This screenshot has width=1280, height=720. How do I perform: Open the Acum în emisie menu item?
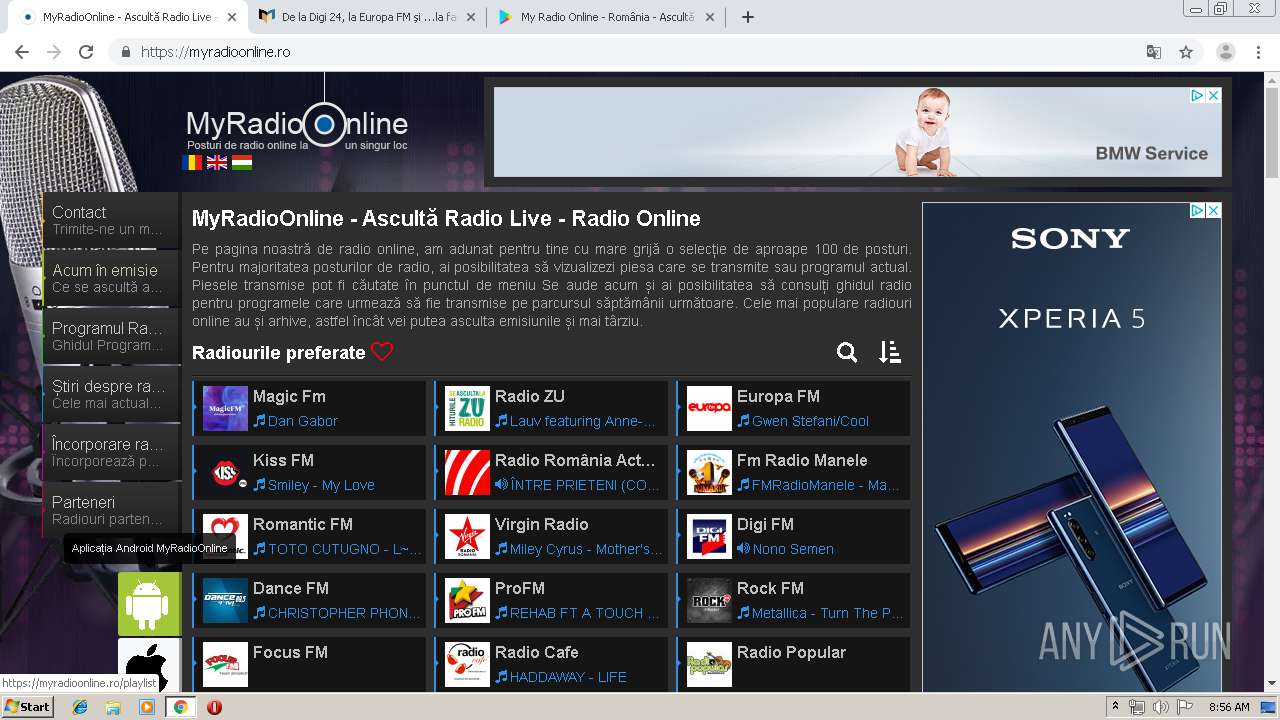point(110,278)
